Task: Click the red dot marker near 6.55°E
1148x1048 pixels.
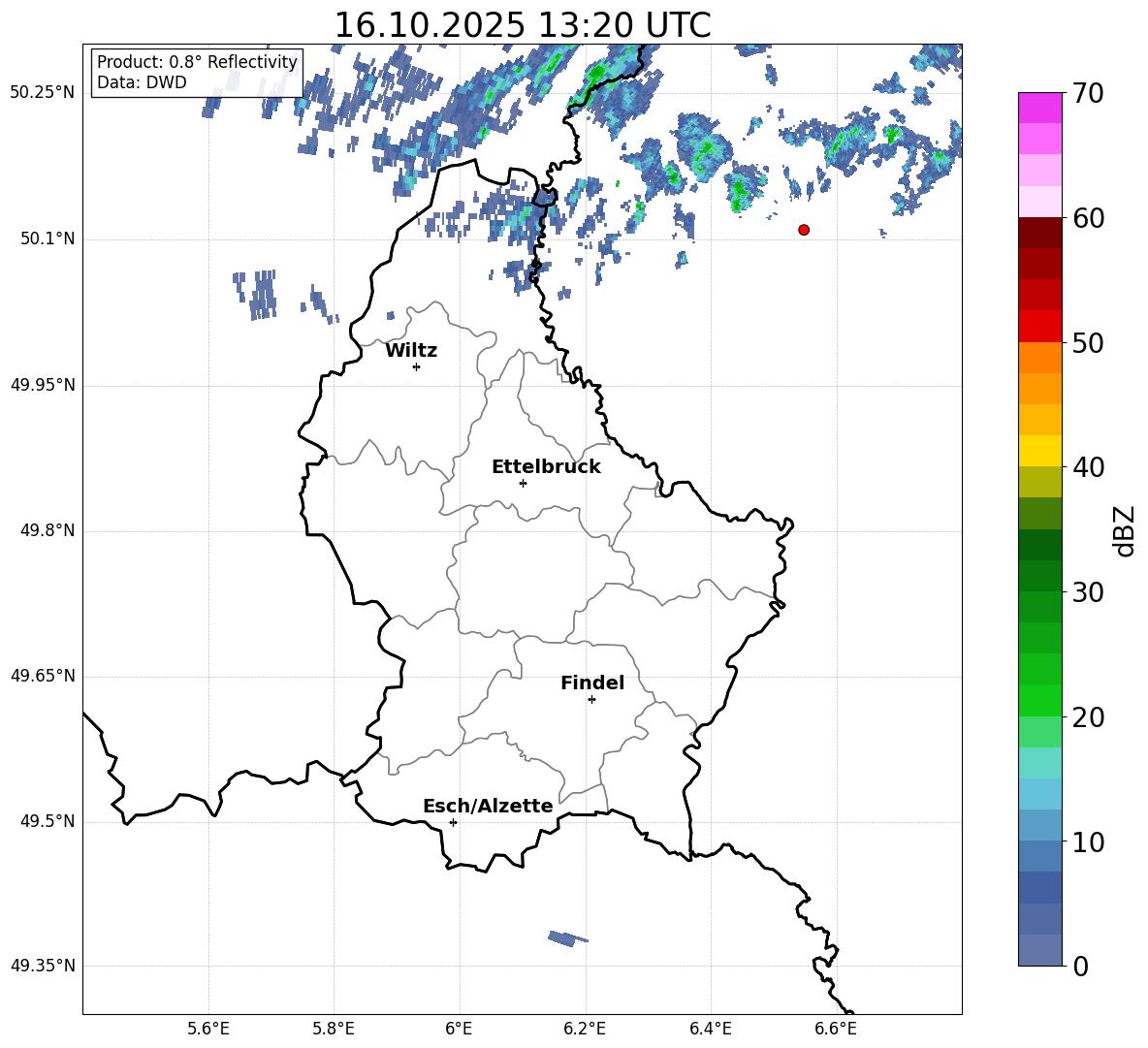Action: [x=804, y=230]
